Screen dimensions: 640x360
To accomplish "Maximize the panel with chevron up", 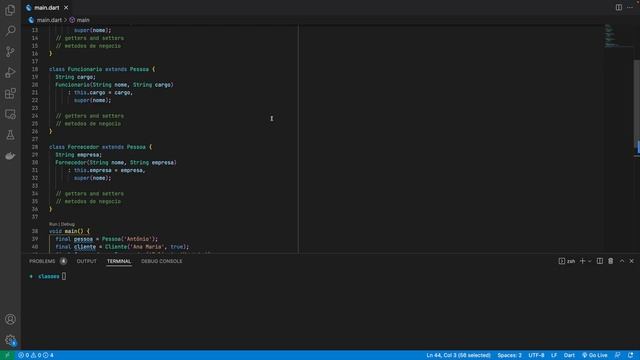I will coord(622,261).
